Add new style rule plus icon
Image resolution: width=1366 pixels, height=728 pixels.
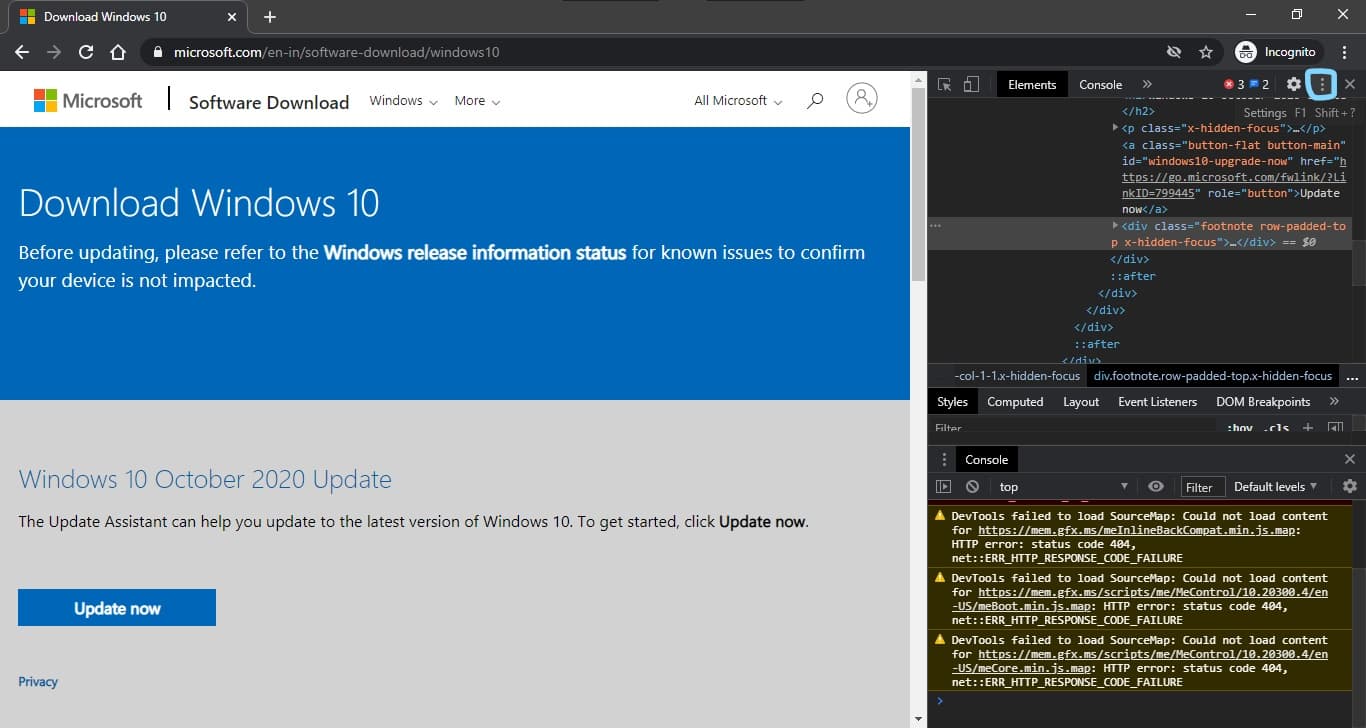pyautogui.click(x=1308, y=429)
